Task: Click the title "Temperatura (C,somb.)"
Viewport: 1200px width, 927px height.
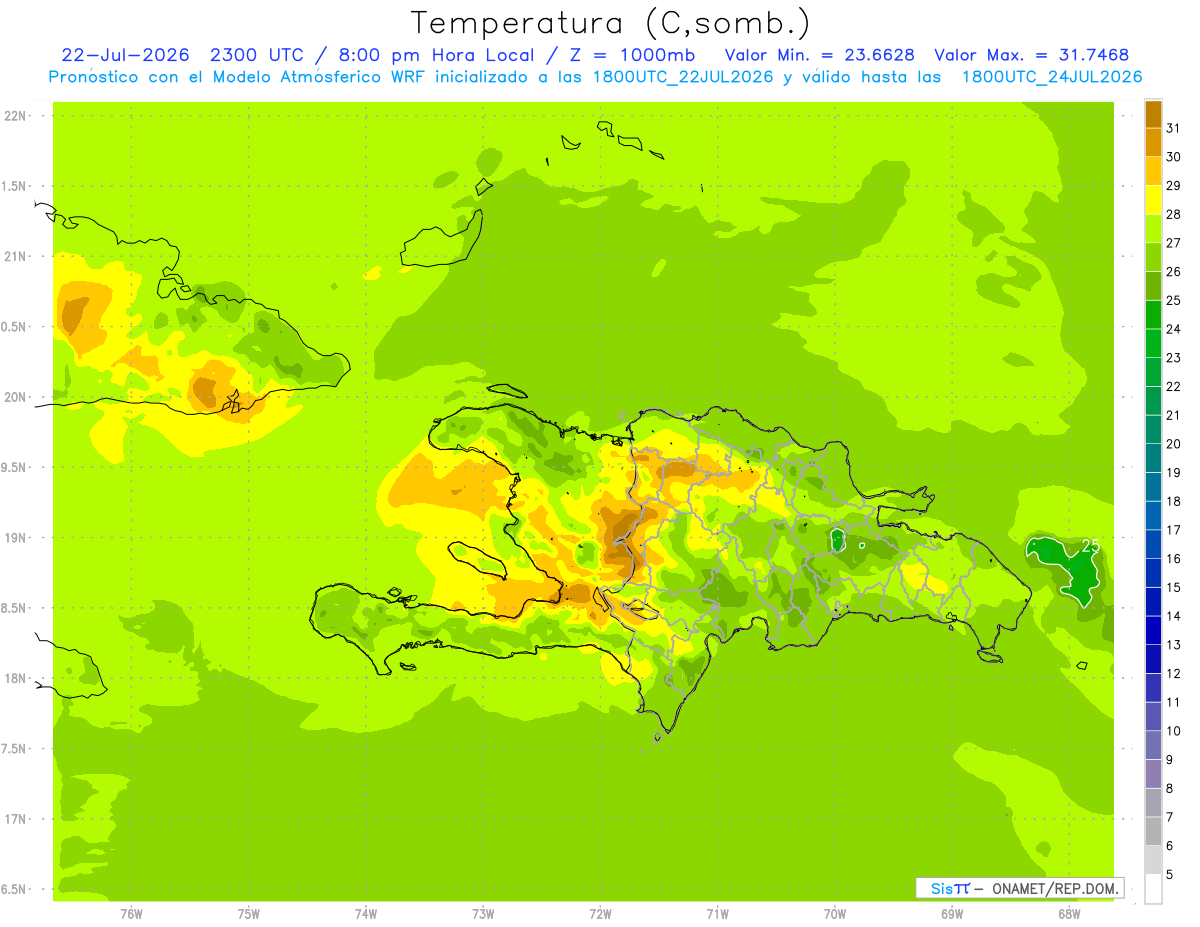Action: click(611, 23)
